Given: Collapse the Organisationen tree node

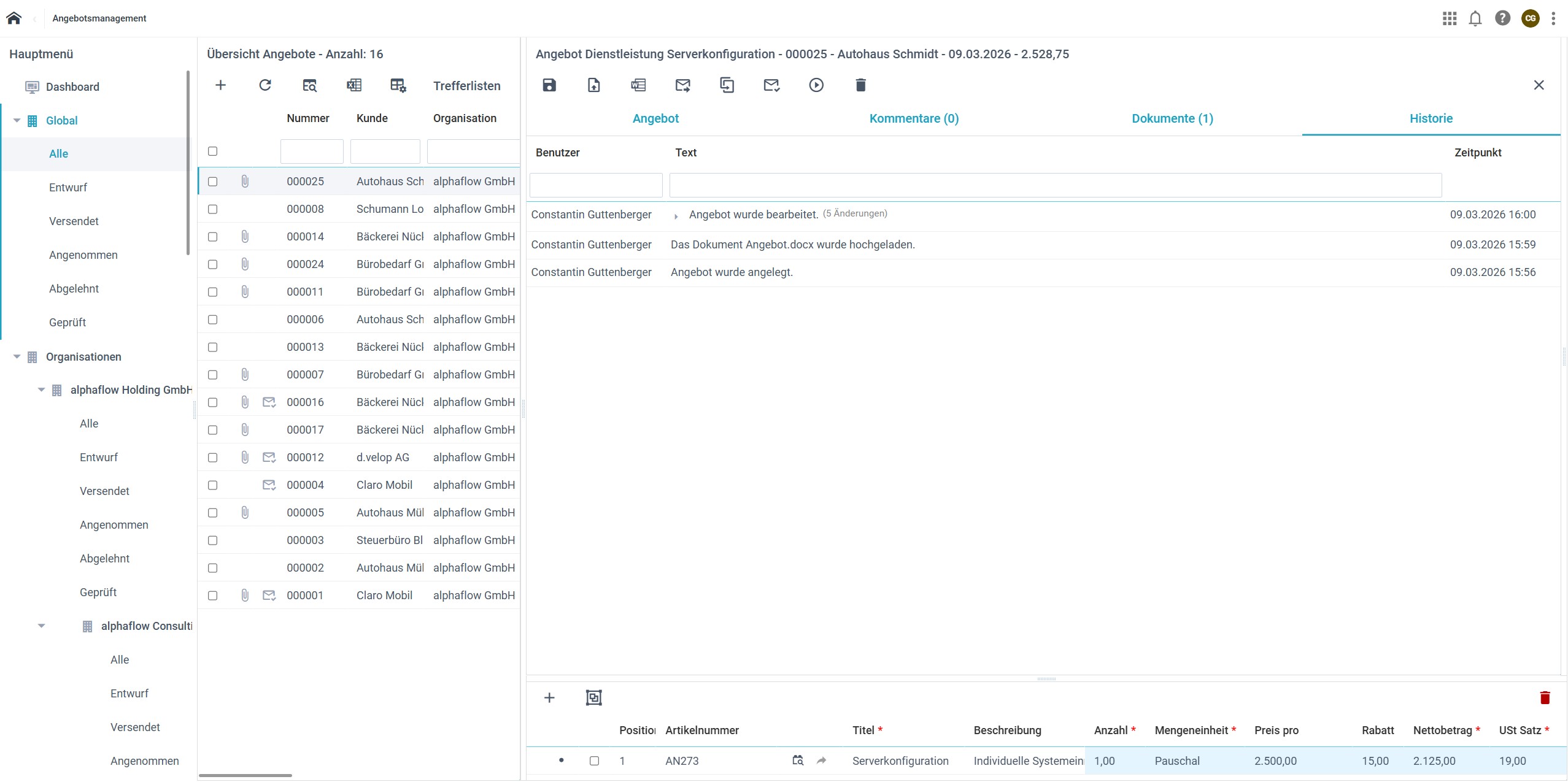Looking at the screenshot, I should click(17, 356).
